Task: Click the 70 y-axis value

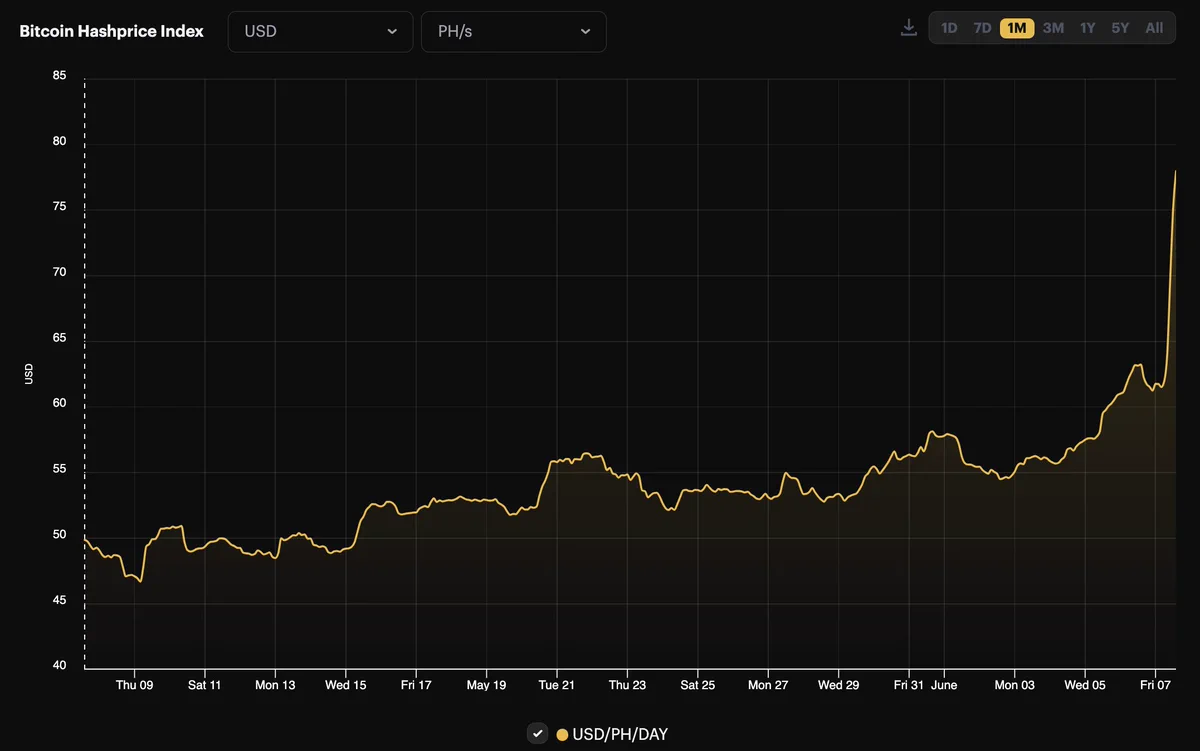Action: click(60, 272)
